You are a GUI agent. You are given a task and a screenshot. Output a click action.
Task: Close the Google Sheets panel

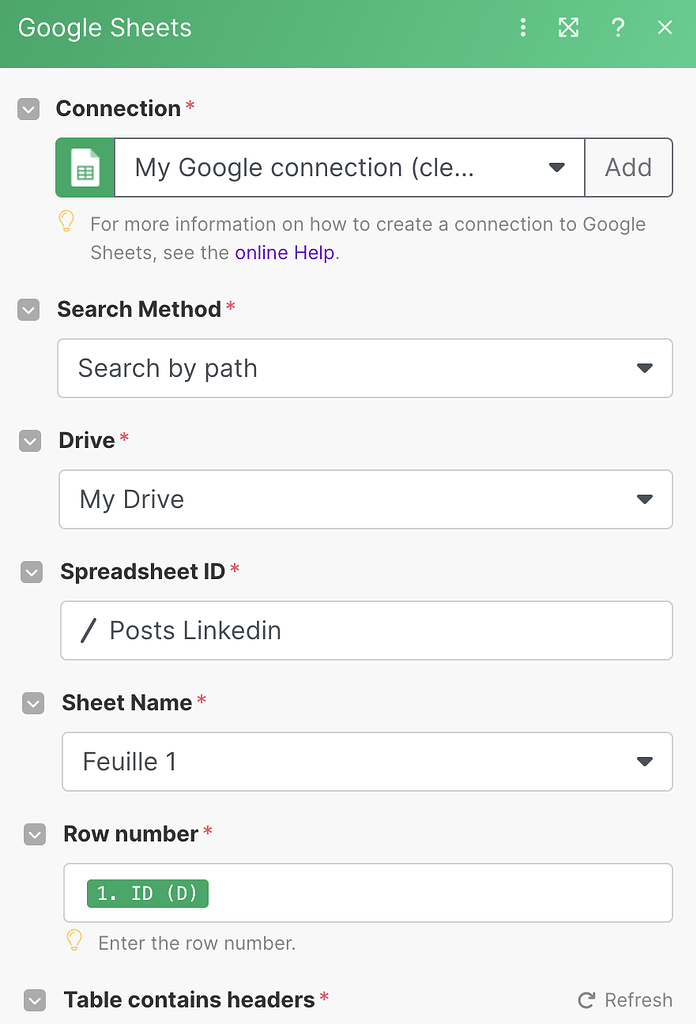tap(665, 28)
